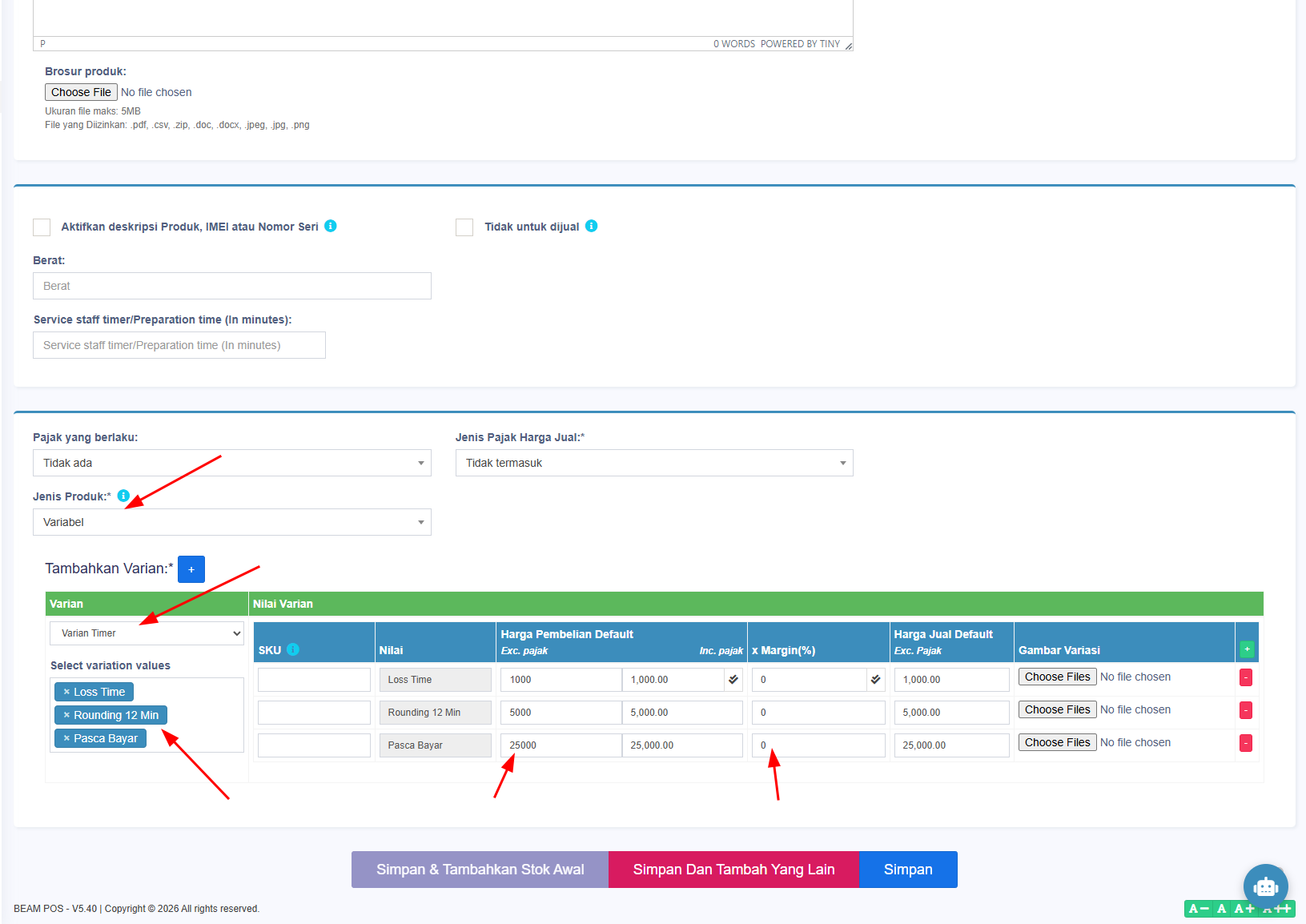This screenshot has height=924, width=1306.
Task: Delete the Loss Time variation row
Action: point(1246,677)
